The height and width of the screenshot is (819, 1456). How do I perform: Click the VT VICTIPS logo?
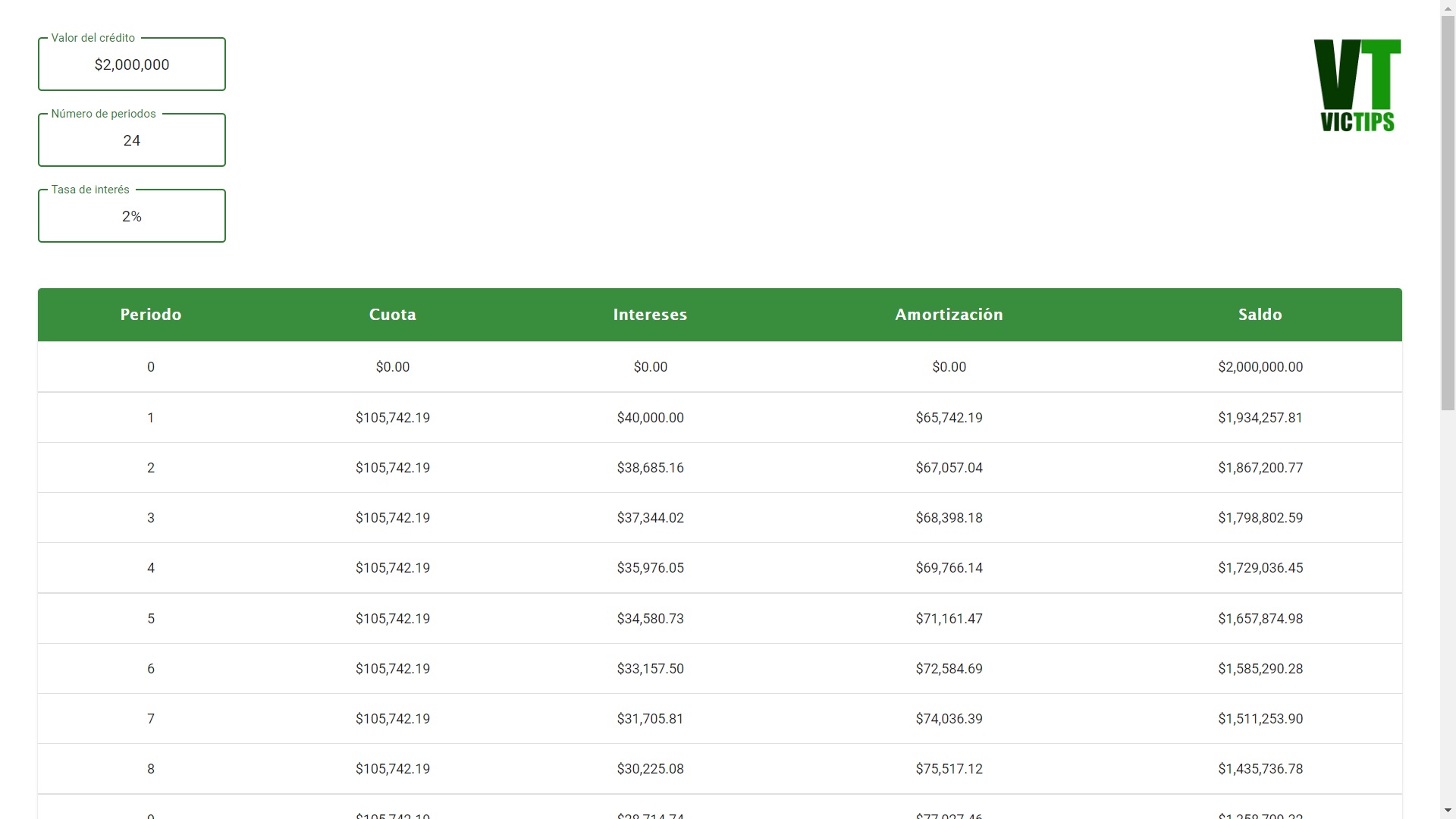[x=1357, y=85]
